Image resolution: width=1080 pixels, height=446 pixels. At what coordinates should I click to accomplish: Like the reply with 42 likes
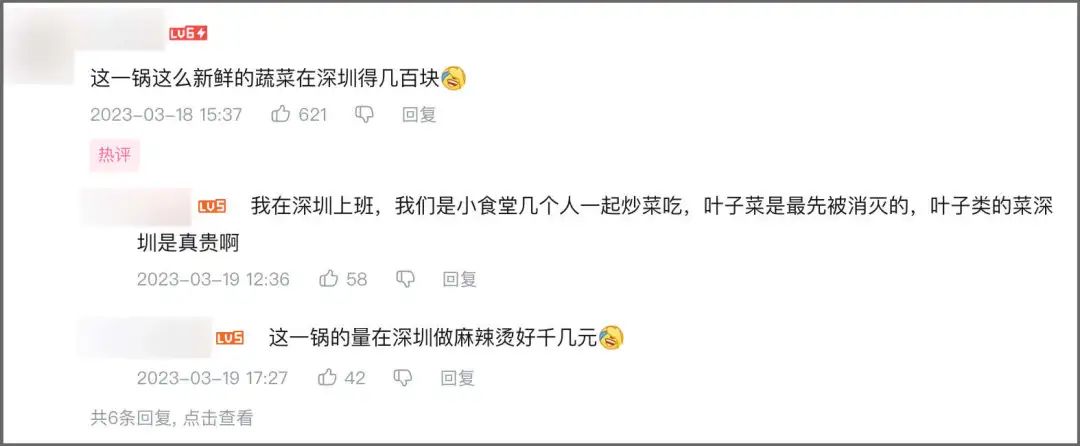(x=327, y=377)
